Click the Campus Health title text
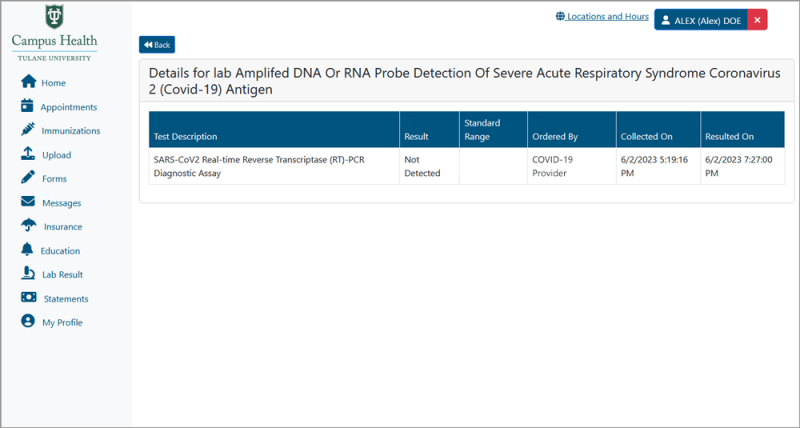Image resolution: width=800 pixels, height=428 pixels. tap(54, 41)
